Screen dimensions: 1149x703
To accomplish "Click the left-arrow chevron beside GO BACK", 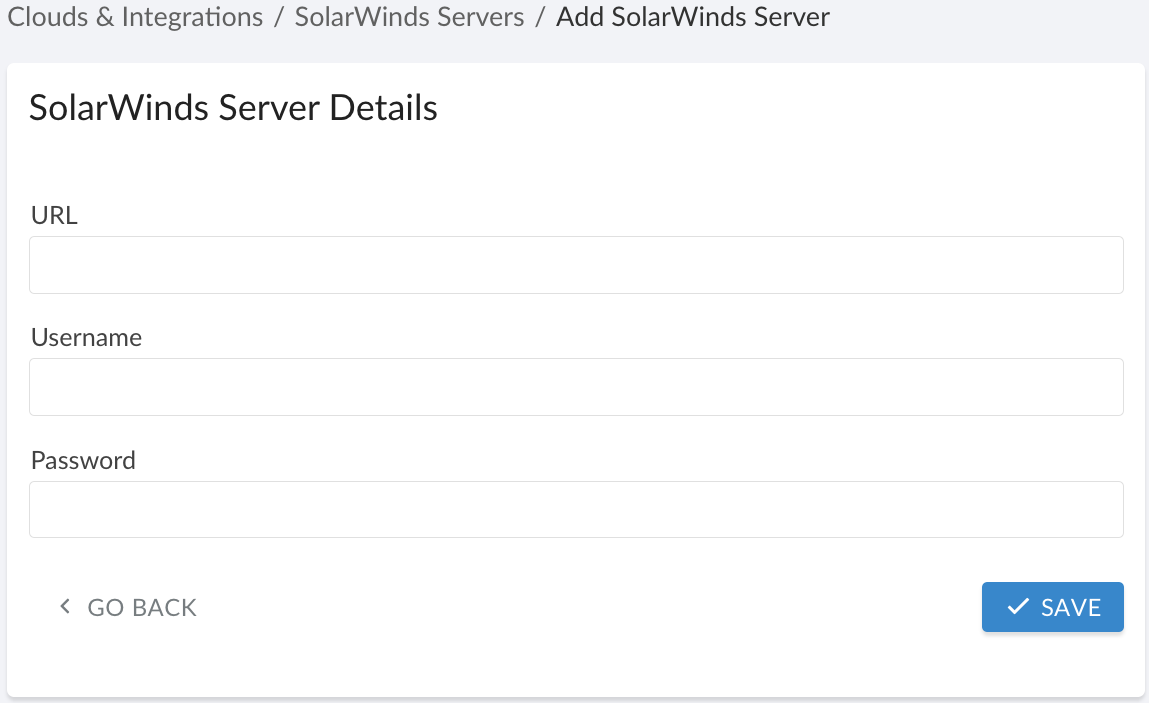I will [x=64, y=606].
